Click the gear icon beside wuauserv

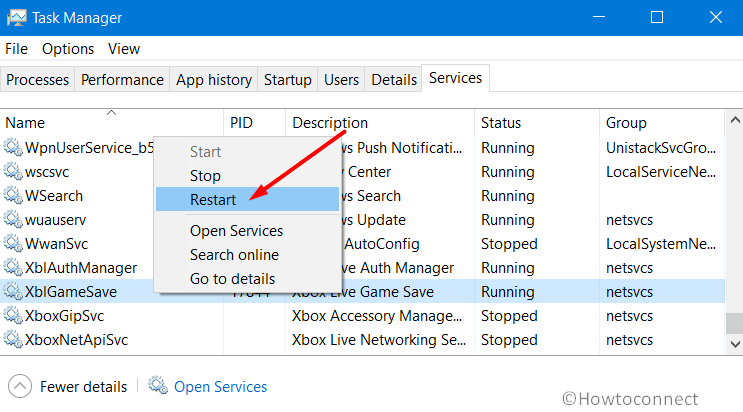coord(13,220)
